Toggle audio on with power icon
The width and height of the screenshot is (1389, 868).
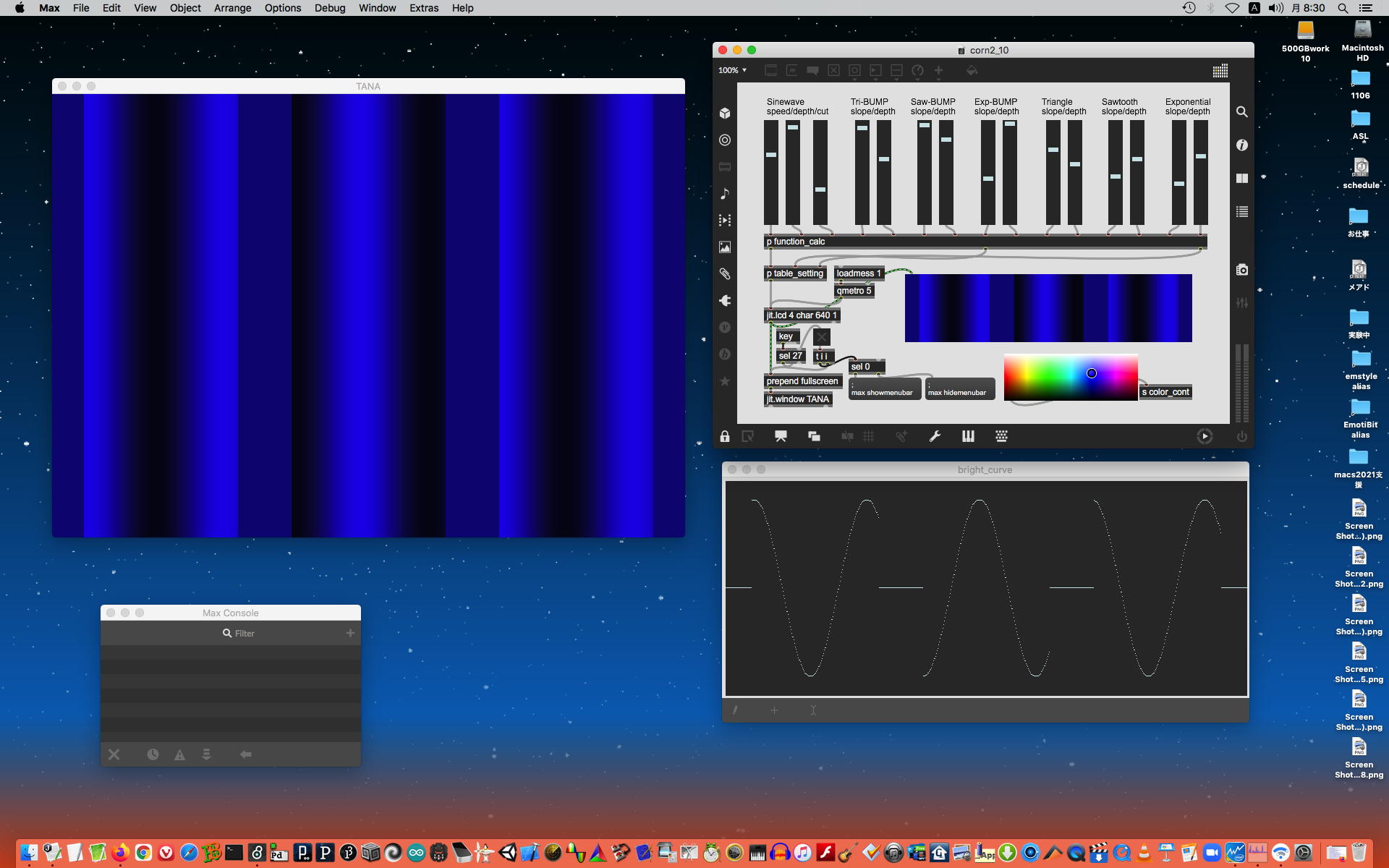coord(1241,436)
